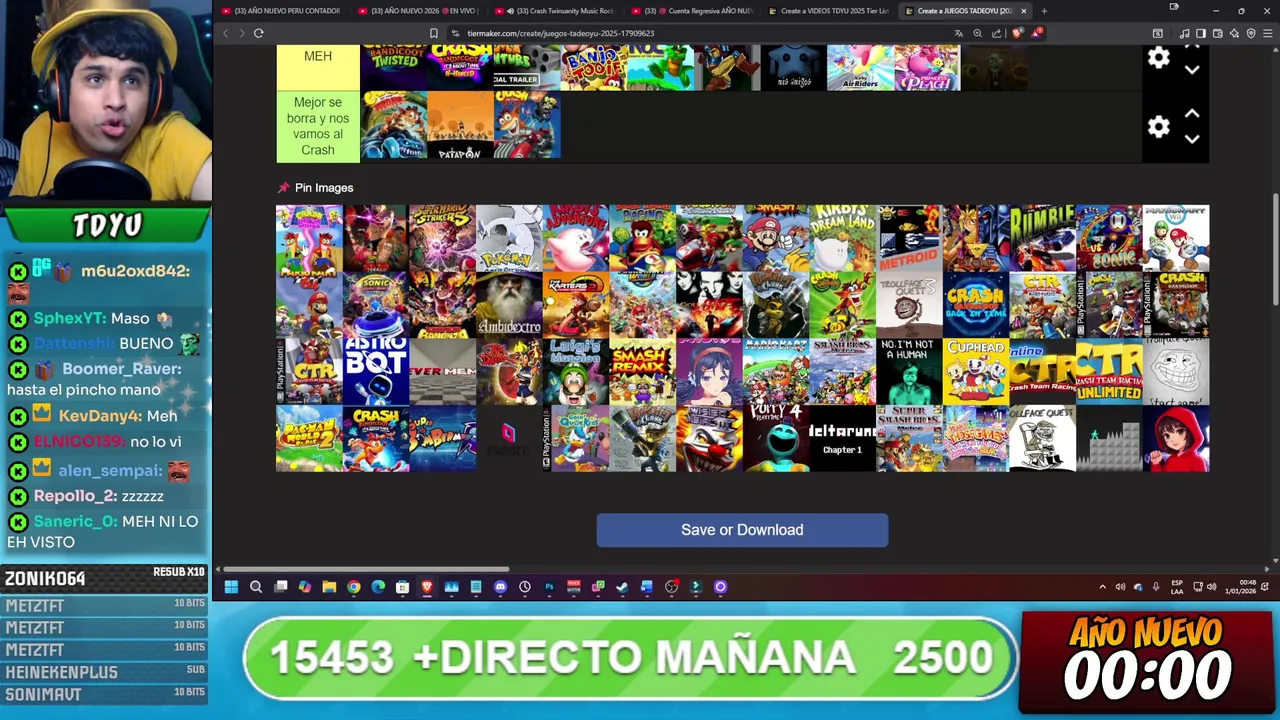Click the 'Mejor se borra' tier label

[x=318, y=126]
